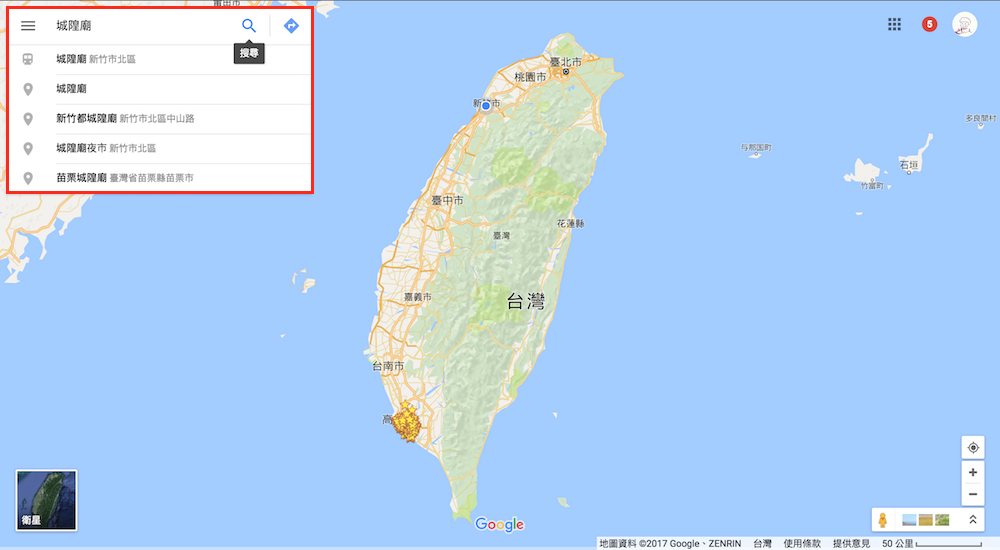Click the 臺北市 map label

(x=566, y=62)
